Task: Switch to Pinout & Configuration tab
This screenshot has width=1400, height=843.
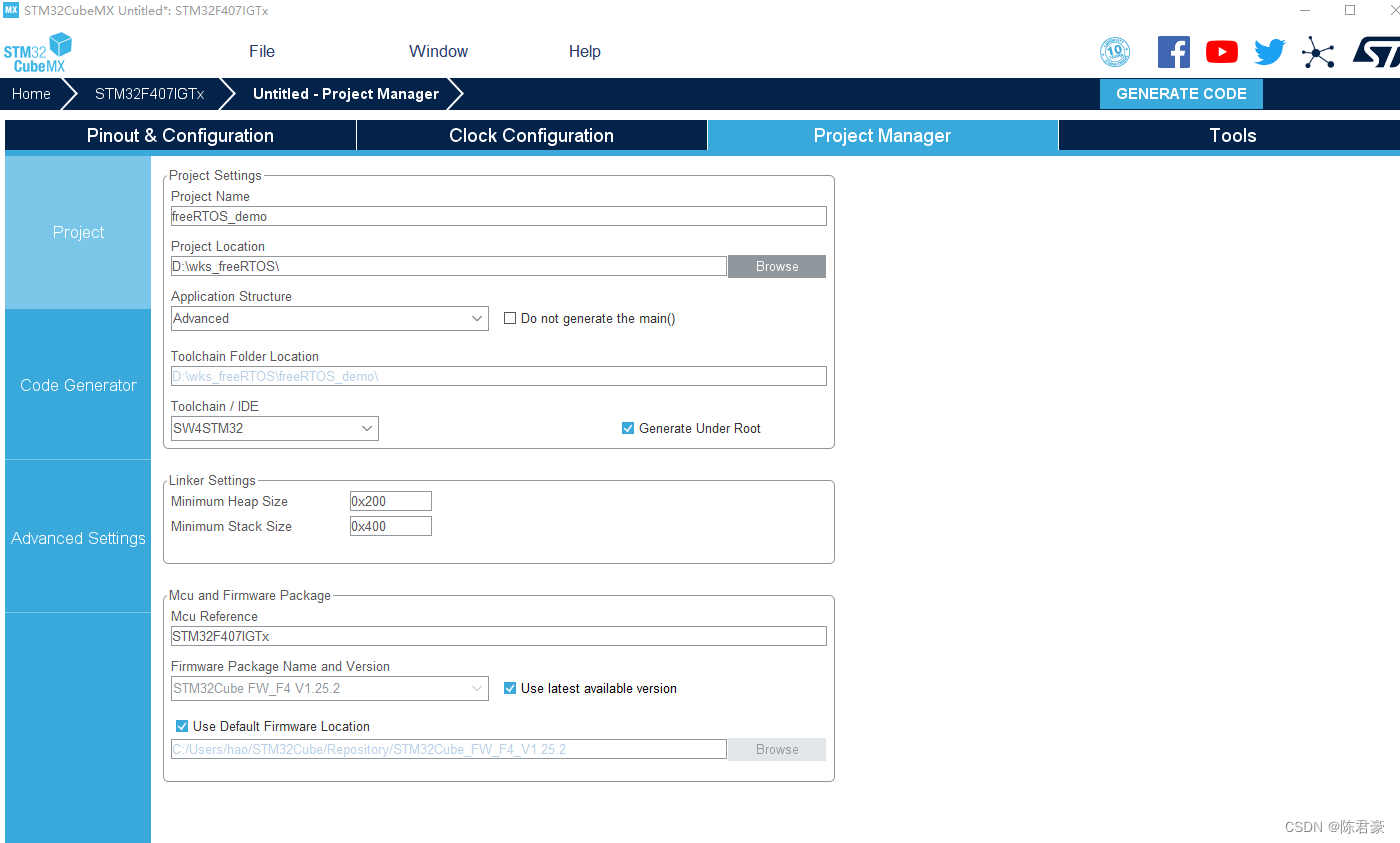Action: [x=180, y=136]
